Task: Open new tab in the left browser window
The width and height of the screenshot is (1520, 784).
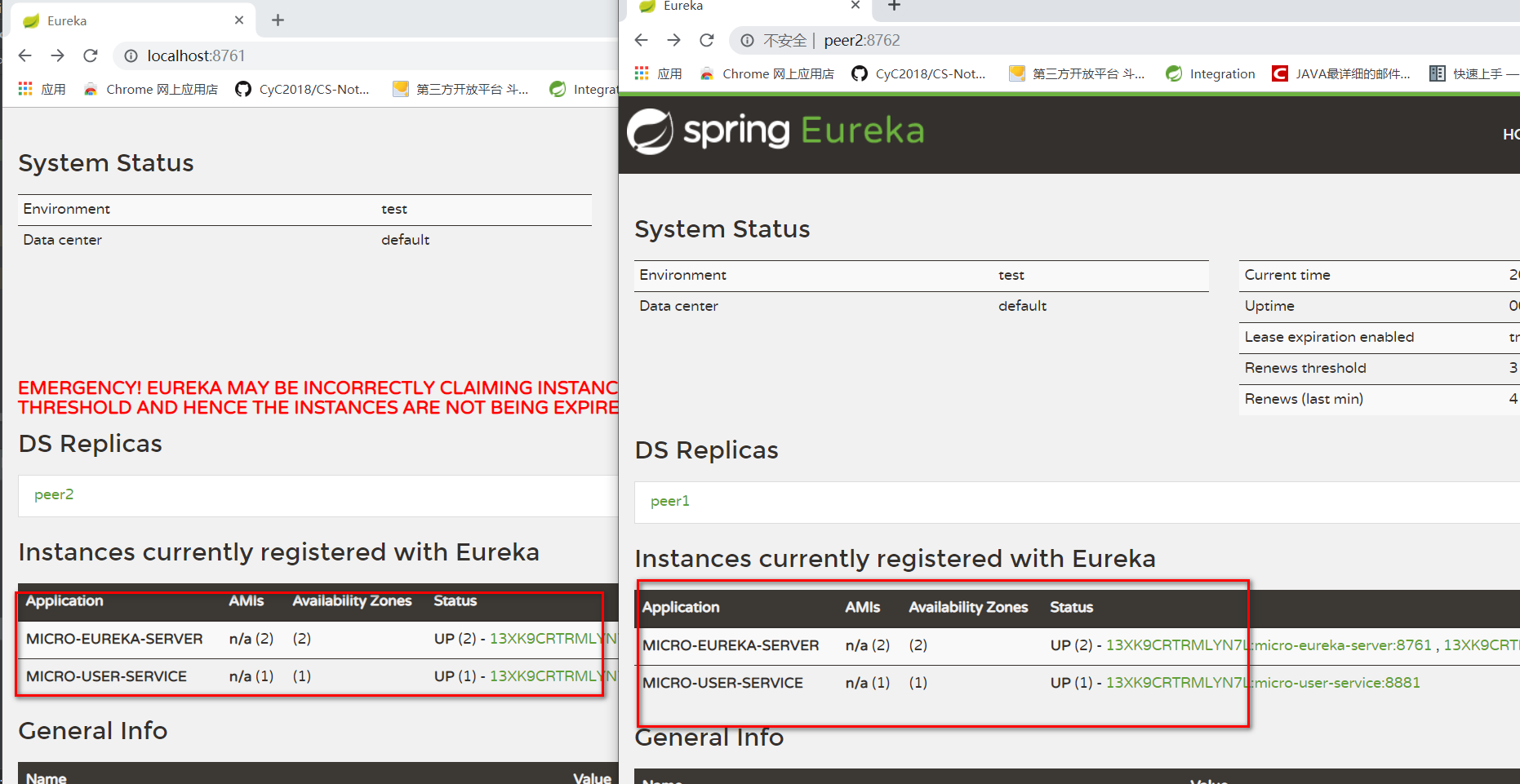Action: (278, 20)
